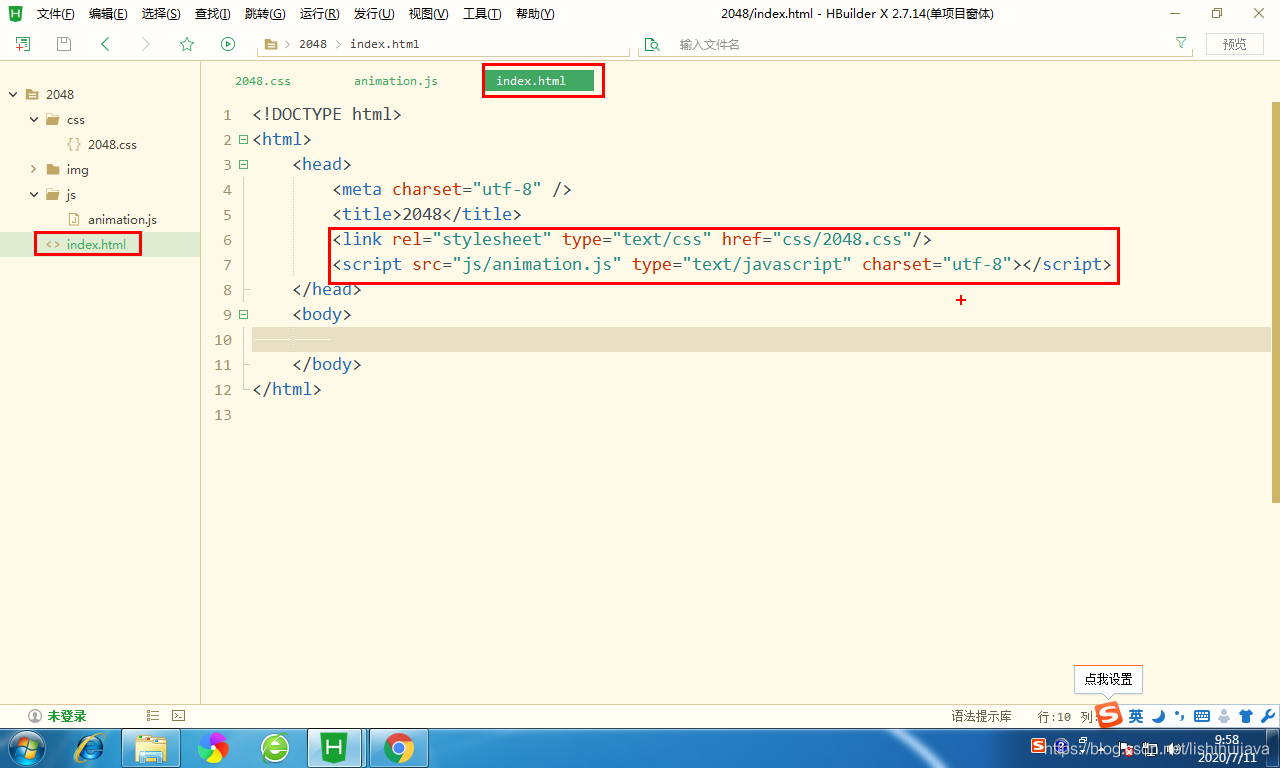
Task: Click the Sogou wrench settings icon
Action: coord(1268,716)
